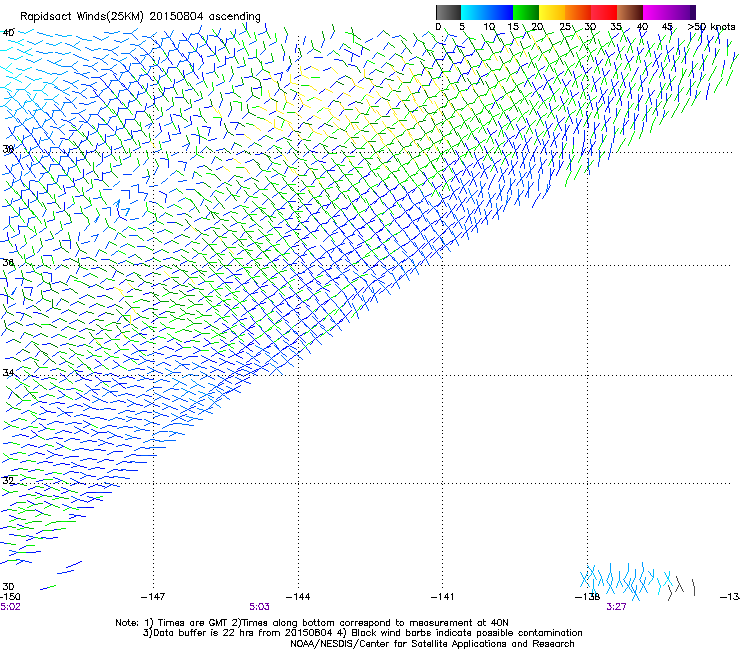This screenshot has width=740, height=650.
Task: Click the purple time stamp '5:02'
Action: point(10,607)
